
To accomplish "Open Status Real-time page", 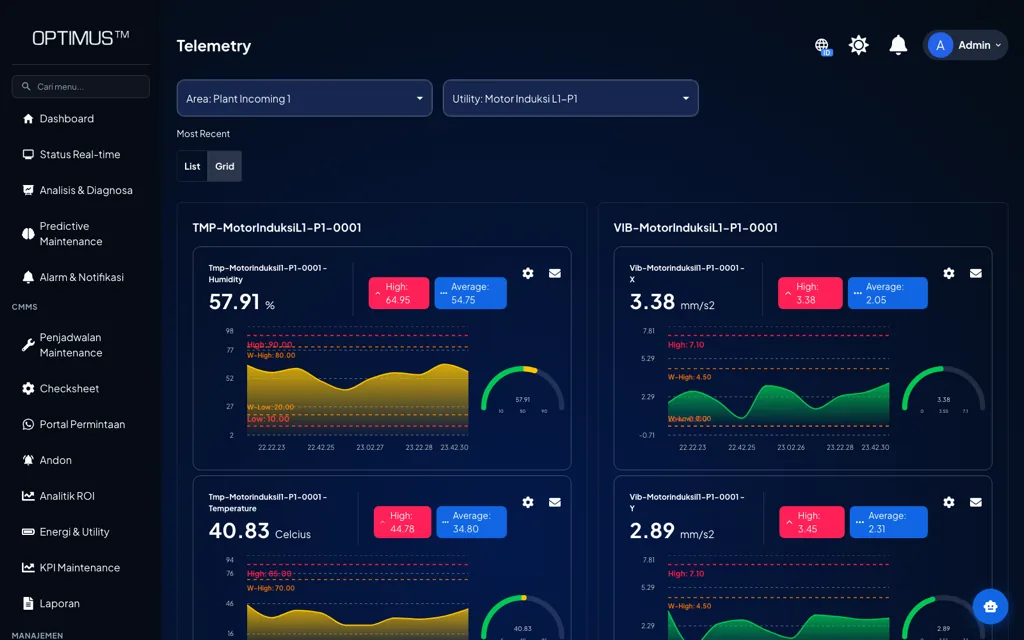I will click(x=80, y=155).
